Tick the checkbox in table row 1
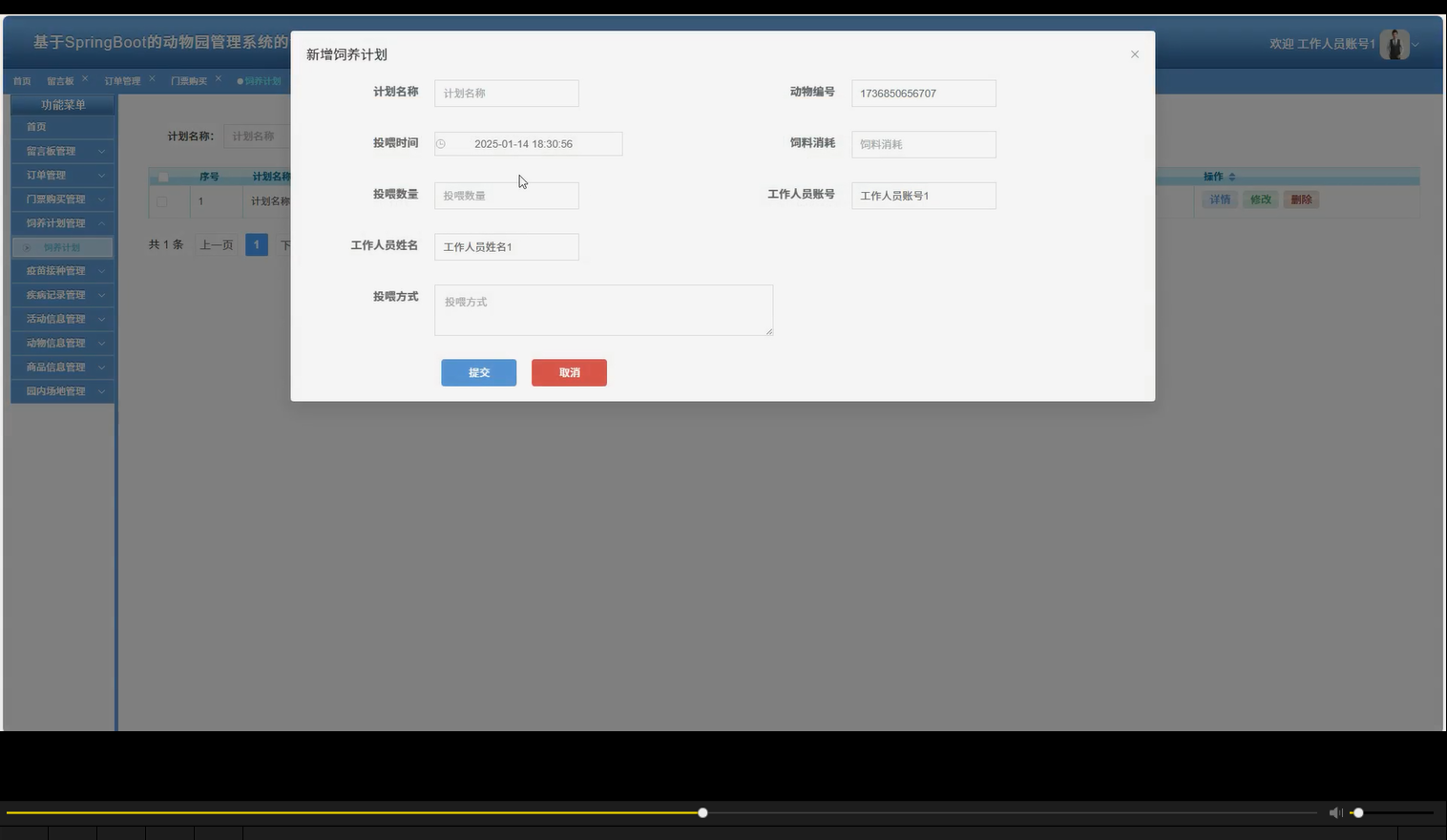 [x=161, y=201]
